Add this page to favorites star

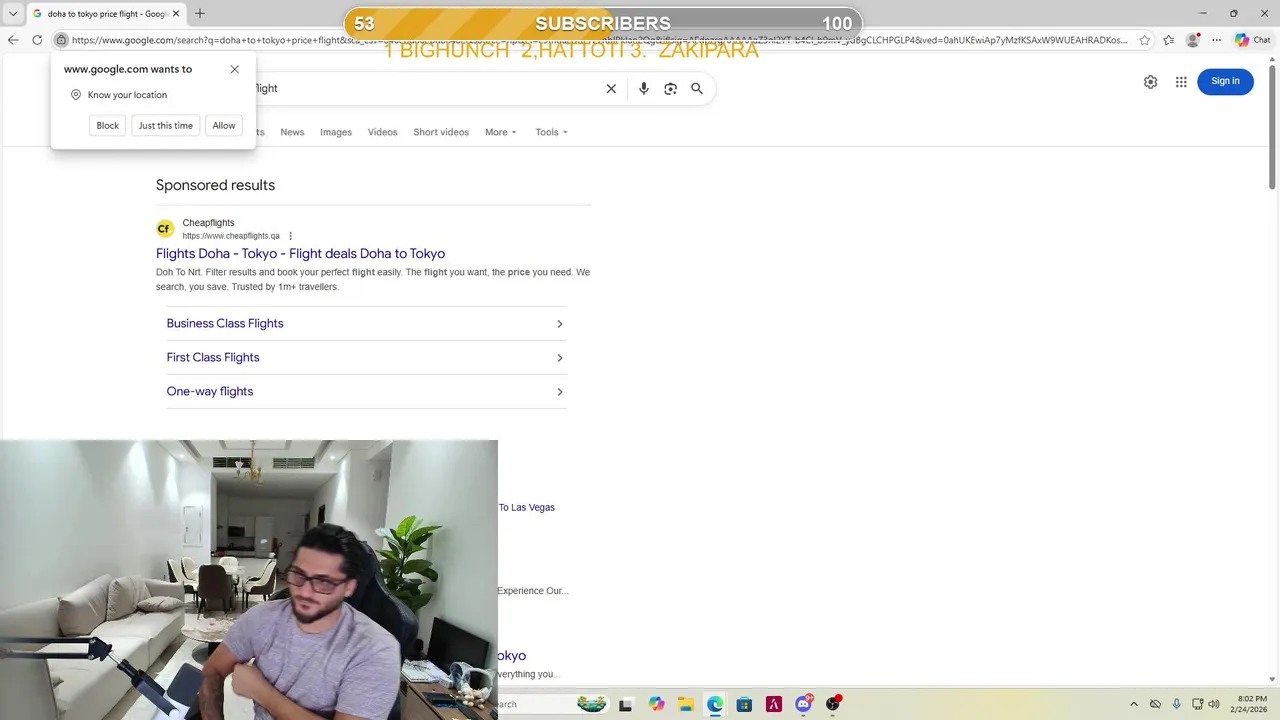(1145, 40)
